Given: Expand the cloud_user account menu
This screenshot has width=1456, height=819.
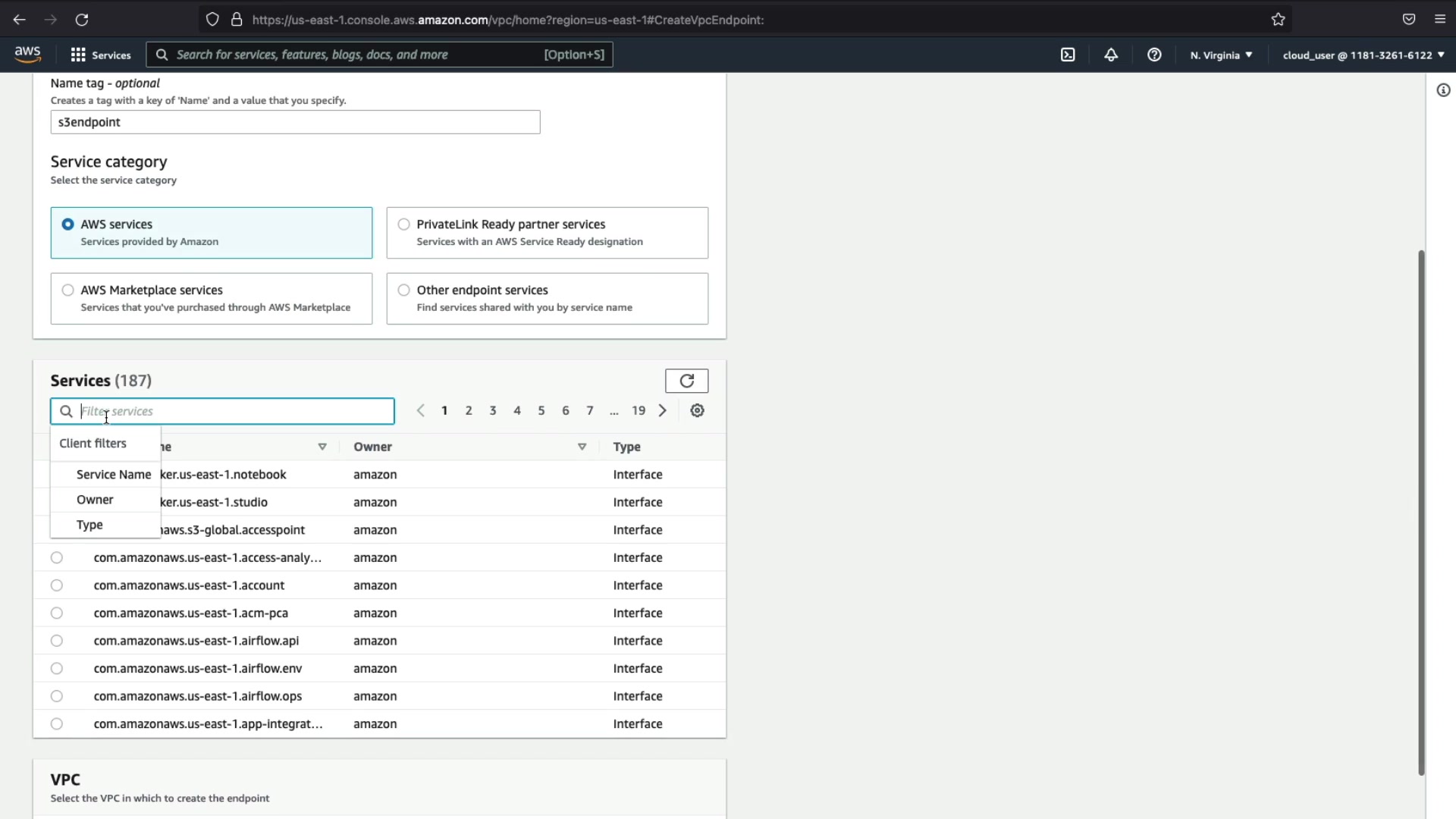Looking at the screenshot, I should 1363,55.
